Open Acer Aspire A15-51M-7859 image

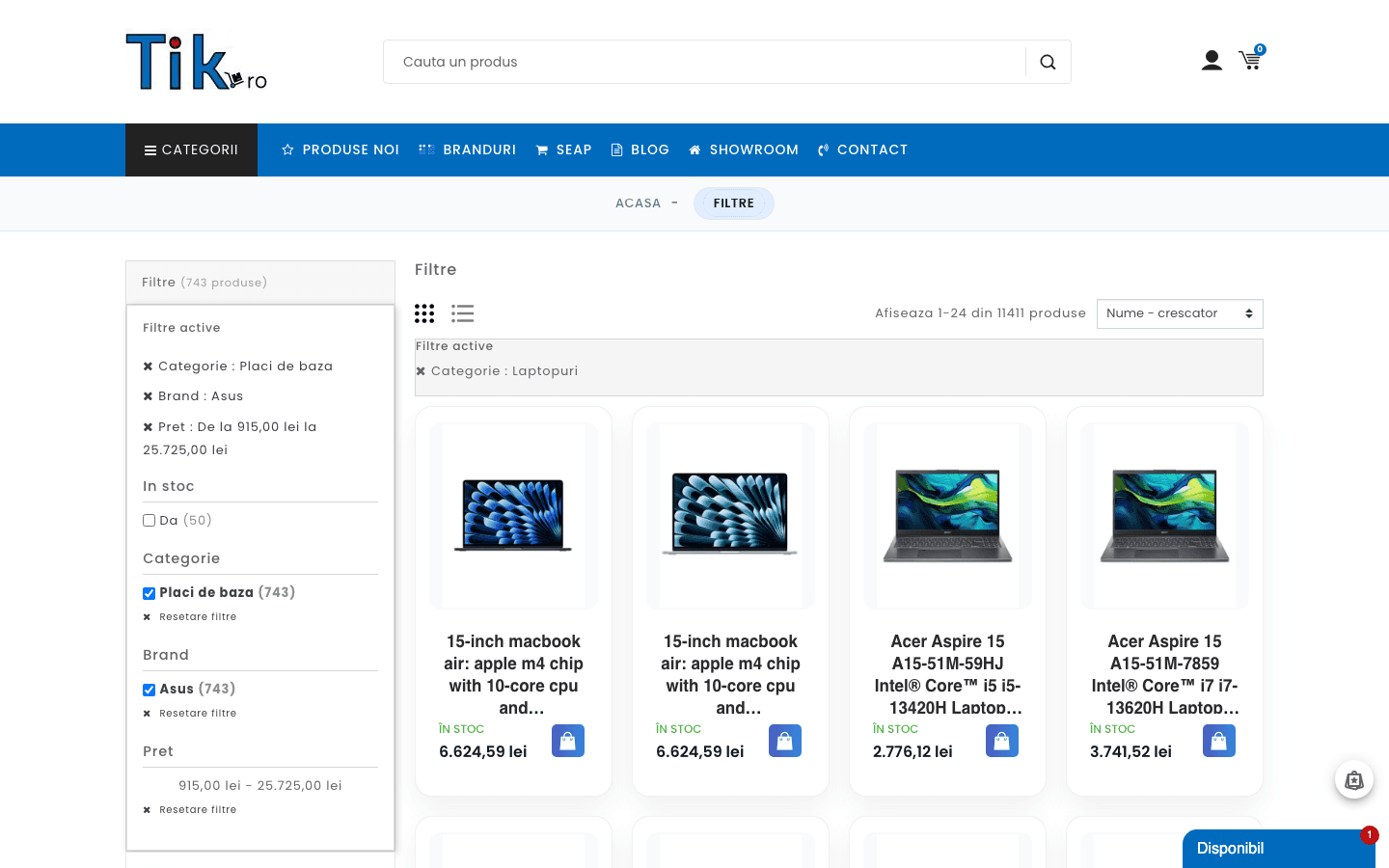(1164, 516)
